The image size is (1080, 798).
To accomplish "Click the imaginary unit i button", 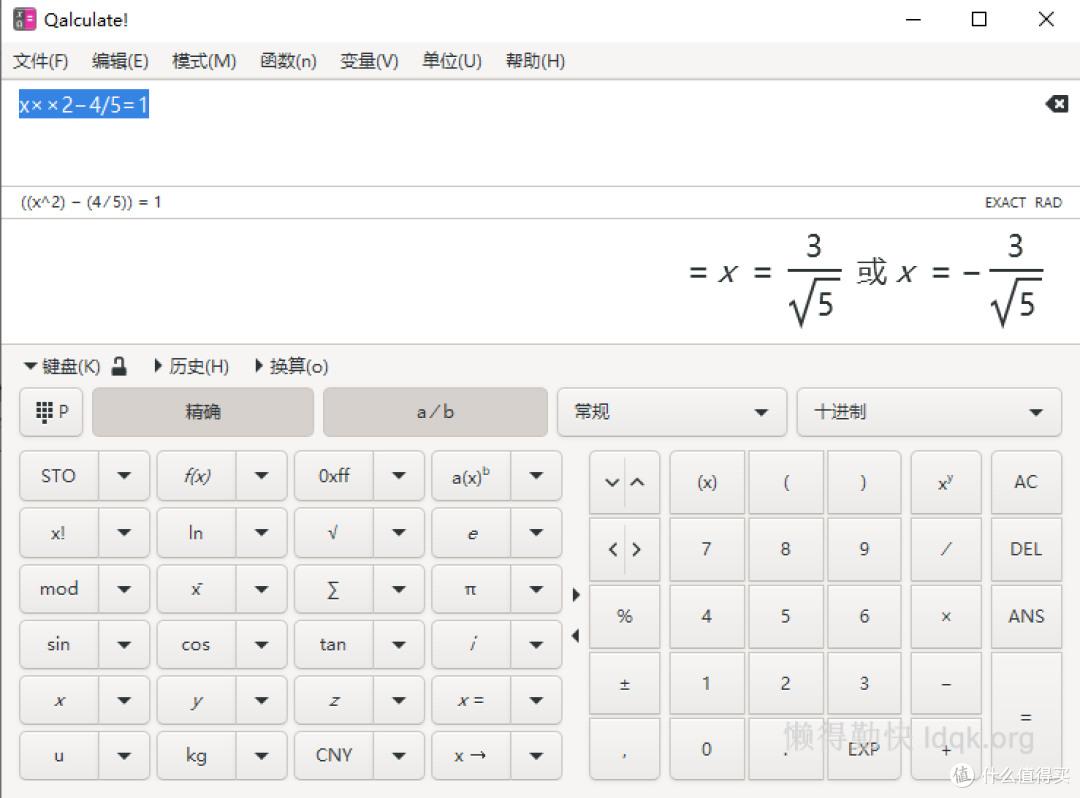I will click(x=471, y=644).
